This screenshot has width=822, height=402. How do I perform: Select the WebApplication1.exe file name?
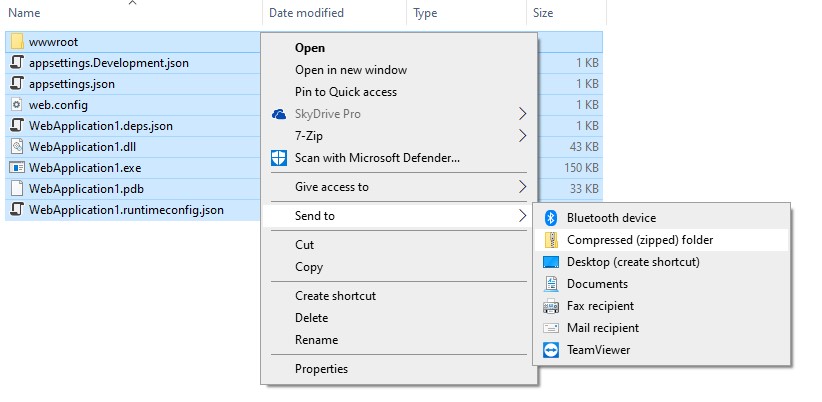(85, 168)
